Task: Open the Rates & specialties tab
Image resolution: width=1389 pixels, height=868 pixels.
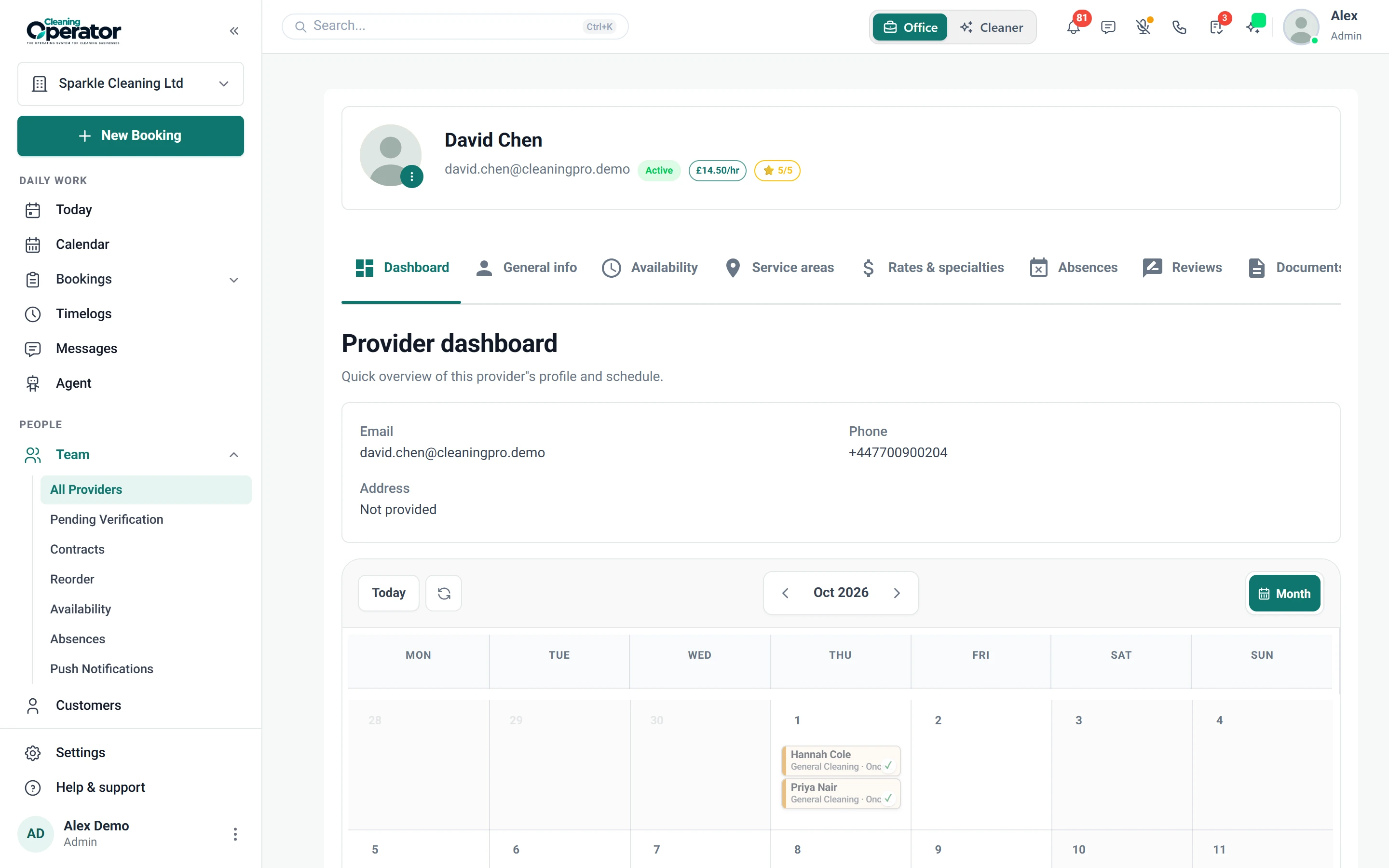Action: (933, 268)
